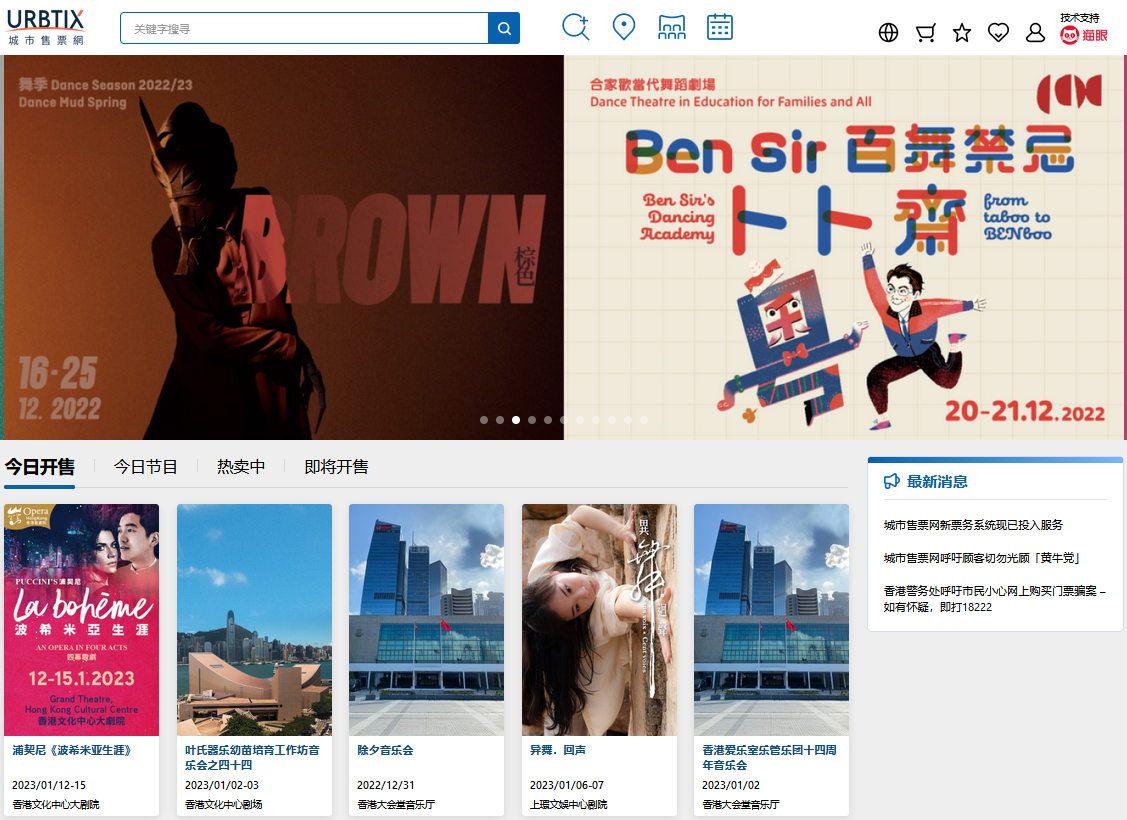Image resolution: width=1127 pixels, height=820 pixels.
Task: Open language globe icon
Action: tap(888, 33)
